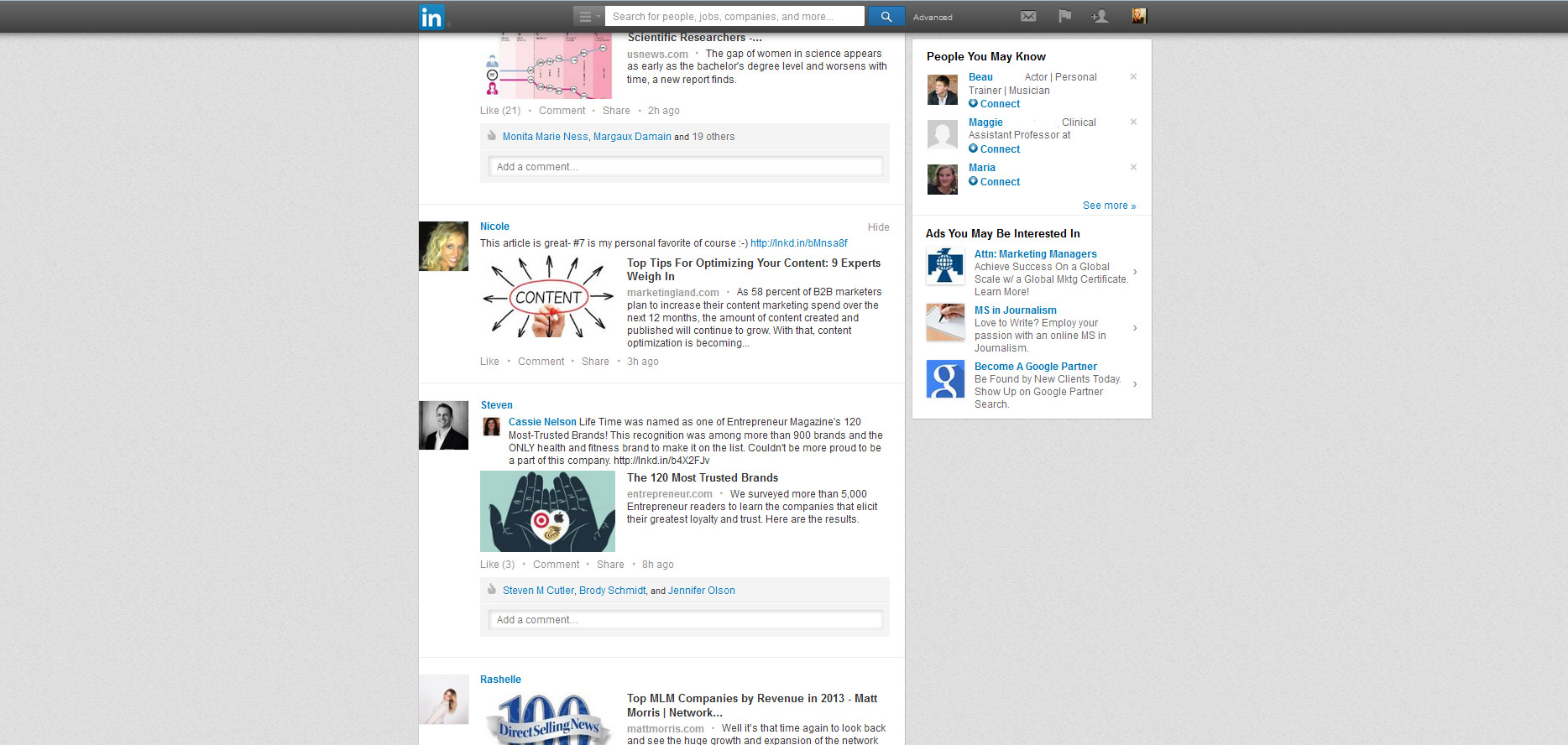Screen dimensions: 1568x745
Task: Open Maggie's name link
Action: click(x=985, y=122)
